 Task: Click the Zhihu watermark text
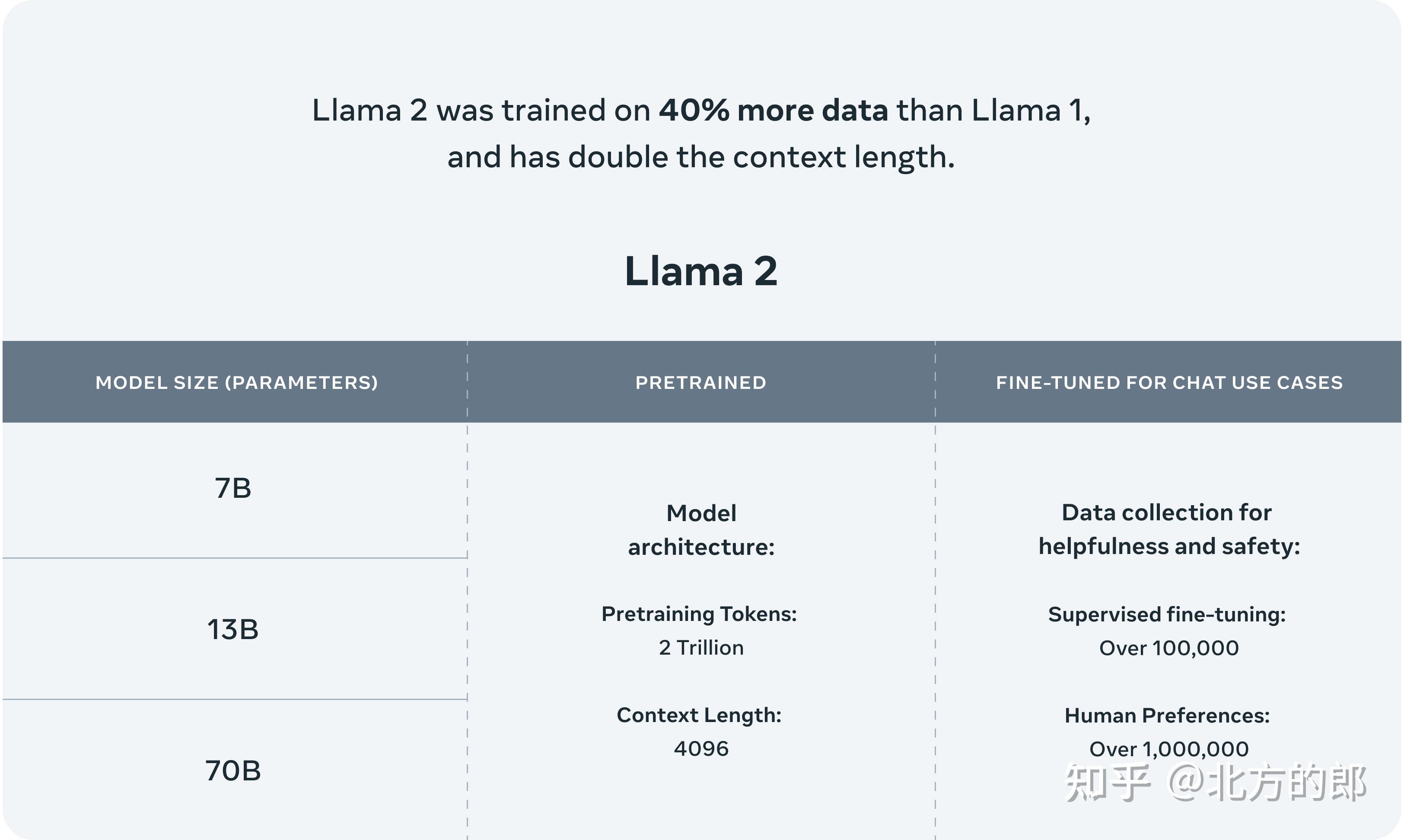[1216, 783]
